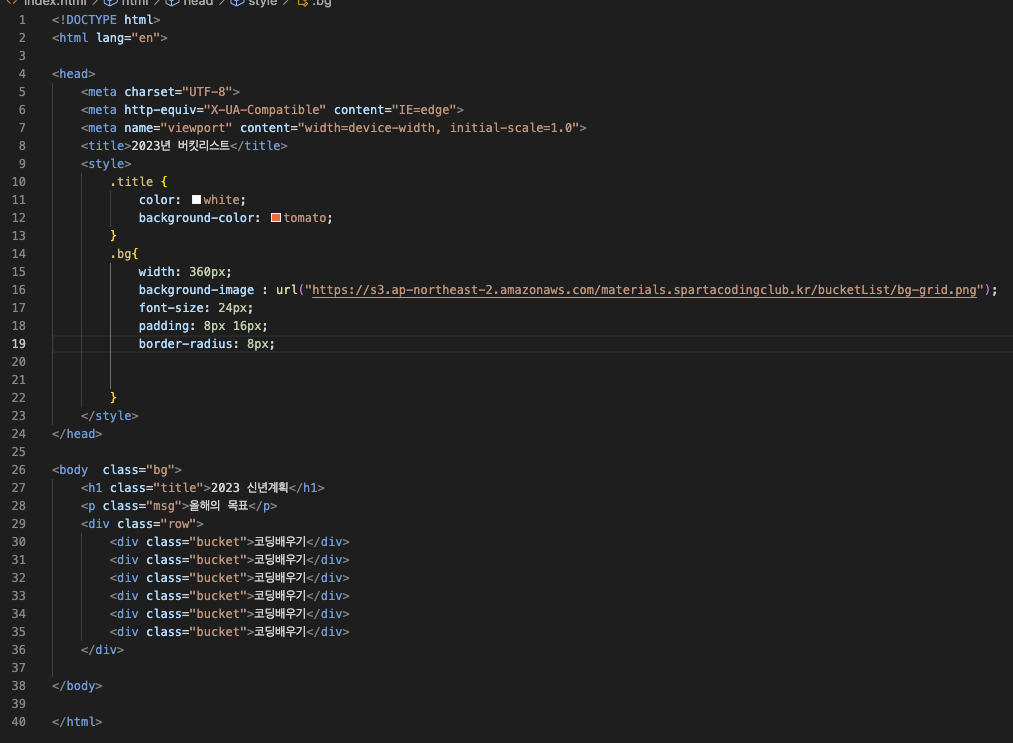1013x743 pixels.
Task: Click the "IE=edge" content value
Action: [x=424, y=110]
